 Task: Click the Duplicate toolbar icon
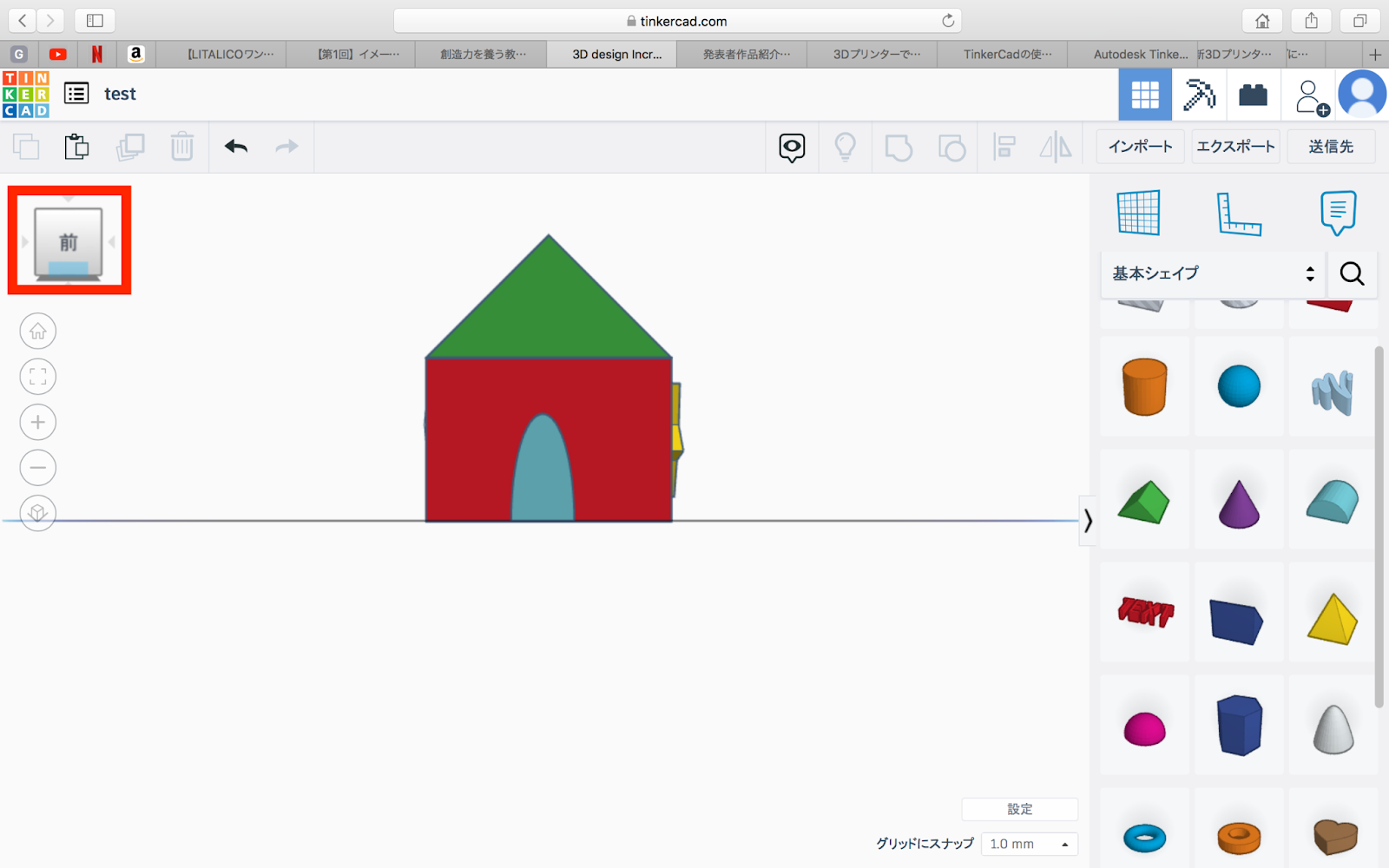tap(130, 147)
